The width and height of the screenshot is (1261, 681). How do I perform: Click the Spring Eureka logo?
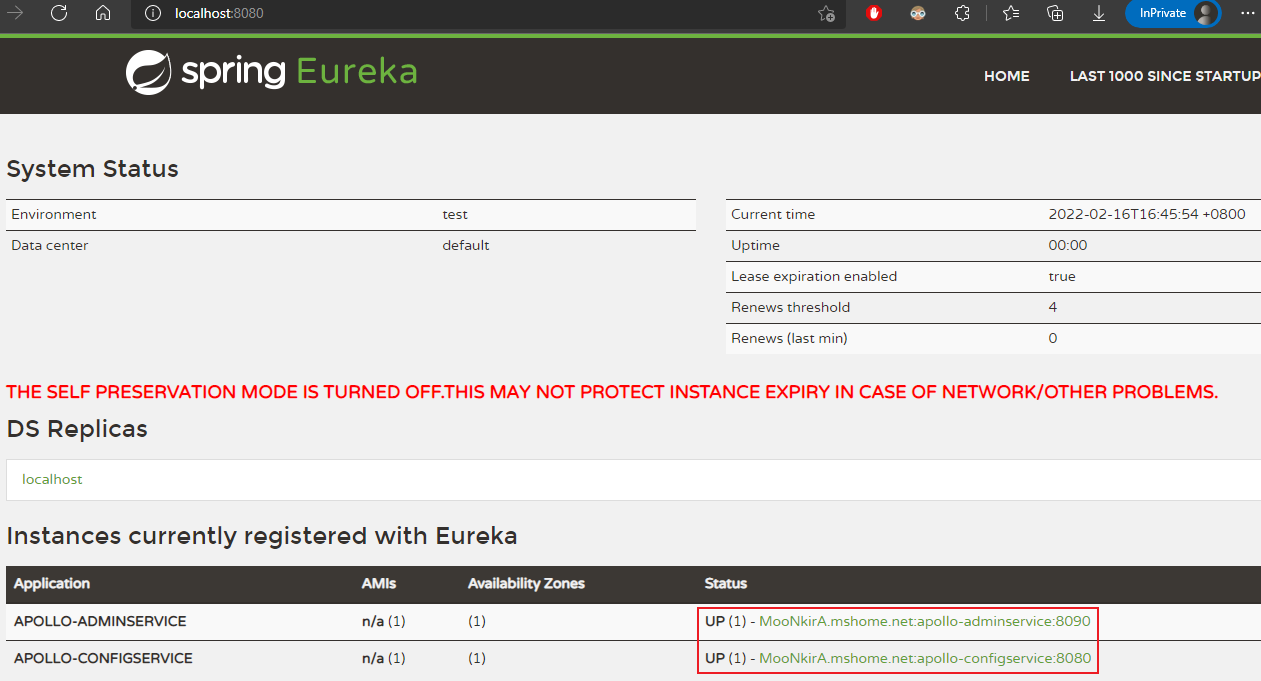[x=271, y=72]
